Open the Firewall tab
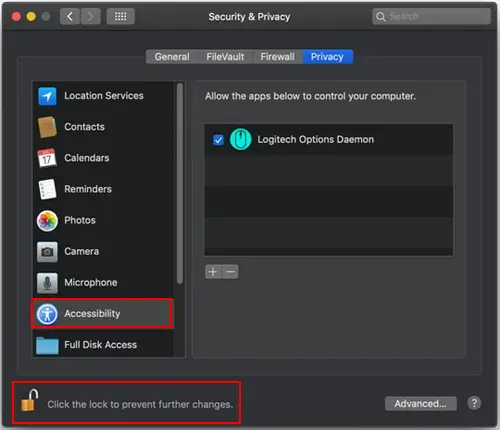 [x=277, y=57]
